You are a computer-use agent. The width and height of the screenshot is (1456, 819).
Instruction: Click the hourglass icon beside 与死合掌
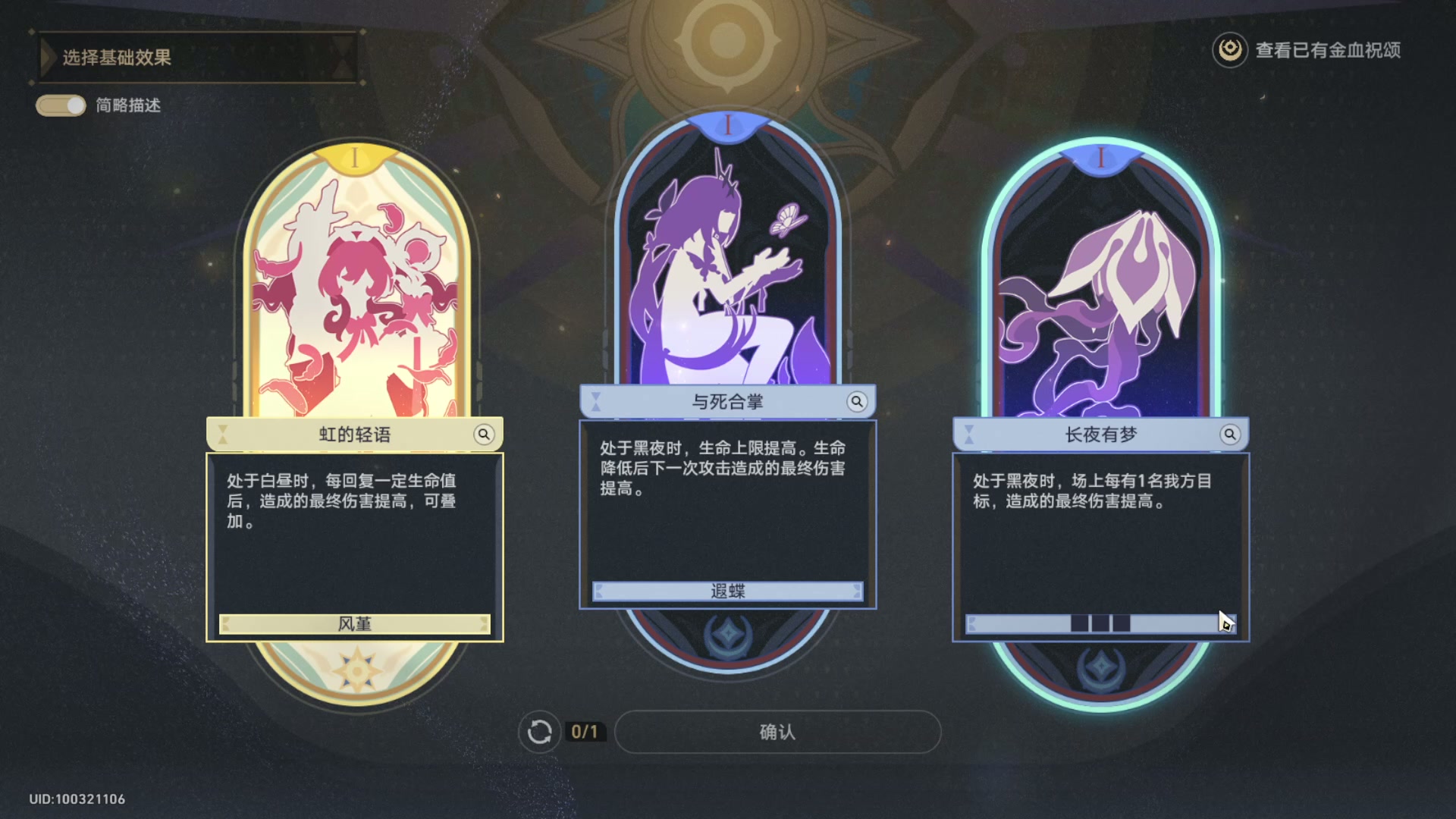tap(595, 401)
